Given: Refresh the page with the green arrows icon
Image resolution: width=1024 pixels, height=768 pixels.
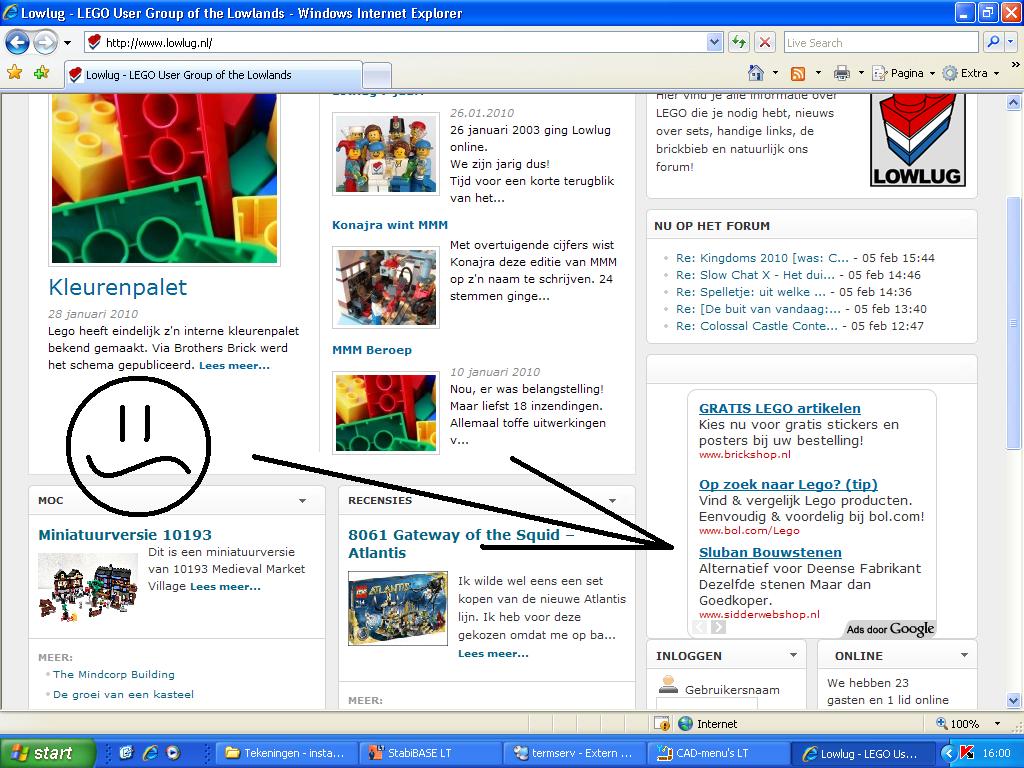Looking at the screenshot, I should pos(739,43).
